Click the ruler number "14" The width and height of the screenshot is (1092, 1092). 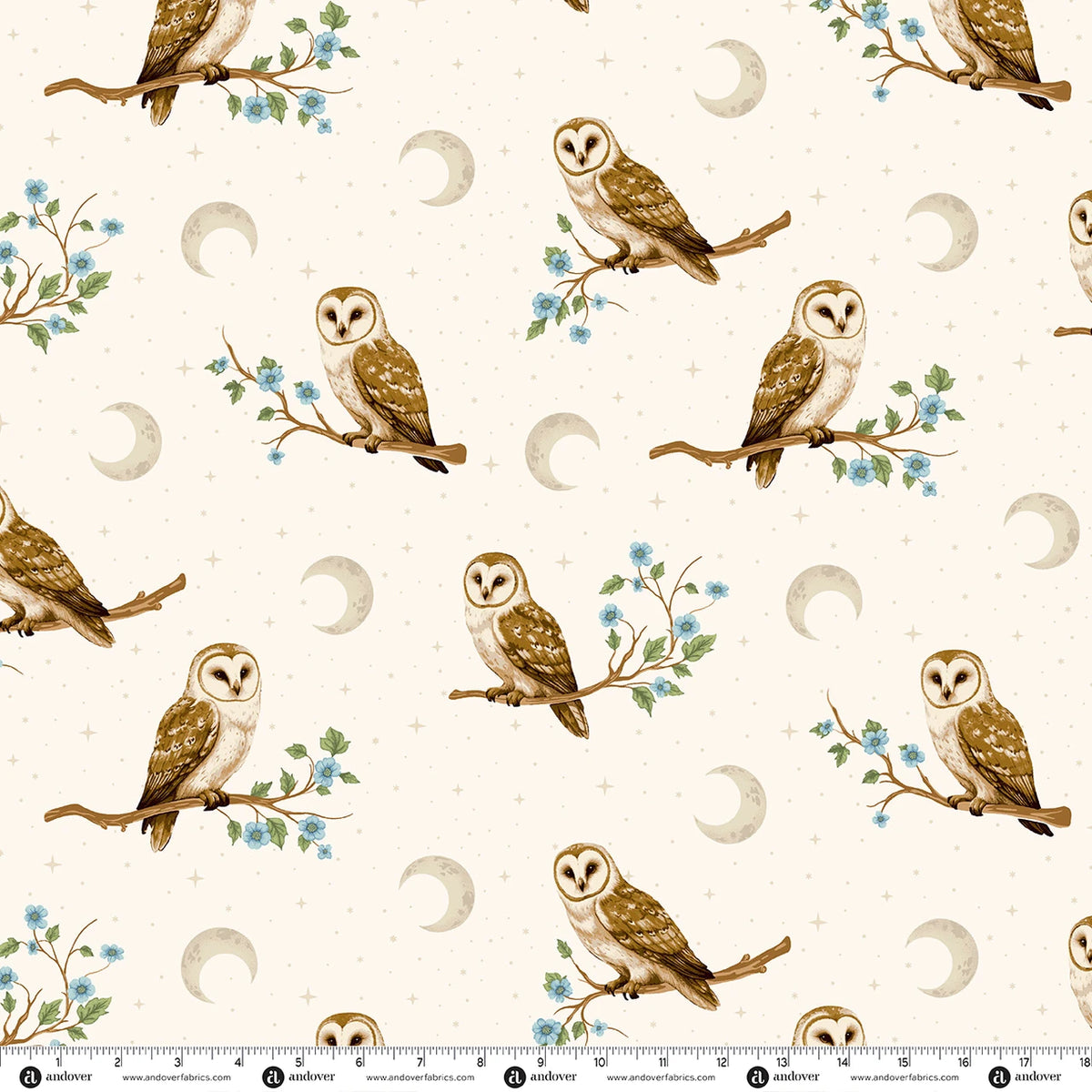coord(843,1060)
